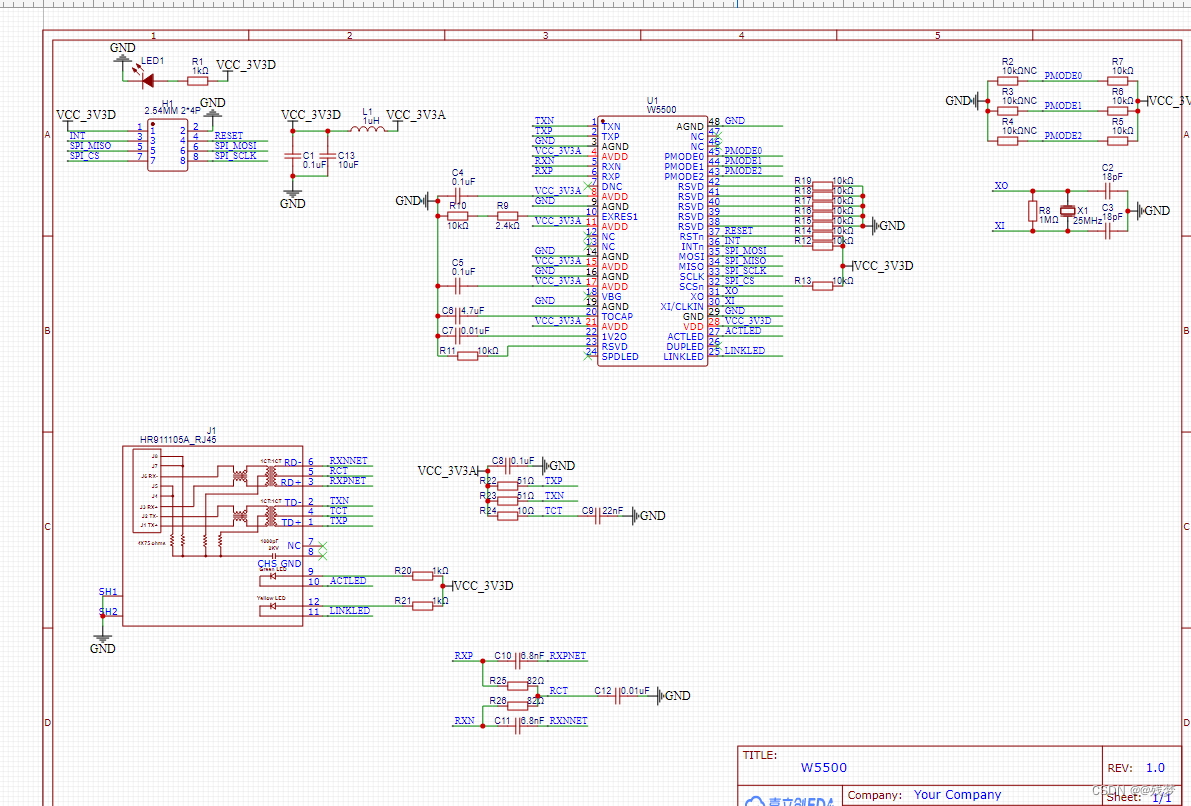1191x806 pixels.
Task: Select capacitor C10 6.8nF
Action: (517, 661)
